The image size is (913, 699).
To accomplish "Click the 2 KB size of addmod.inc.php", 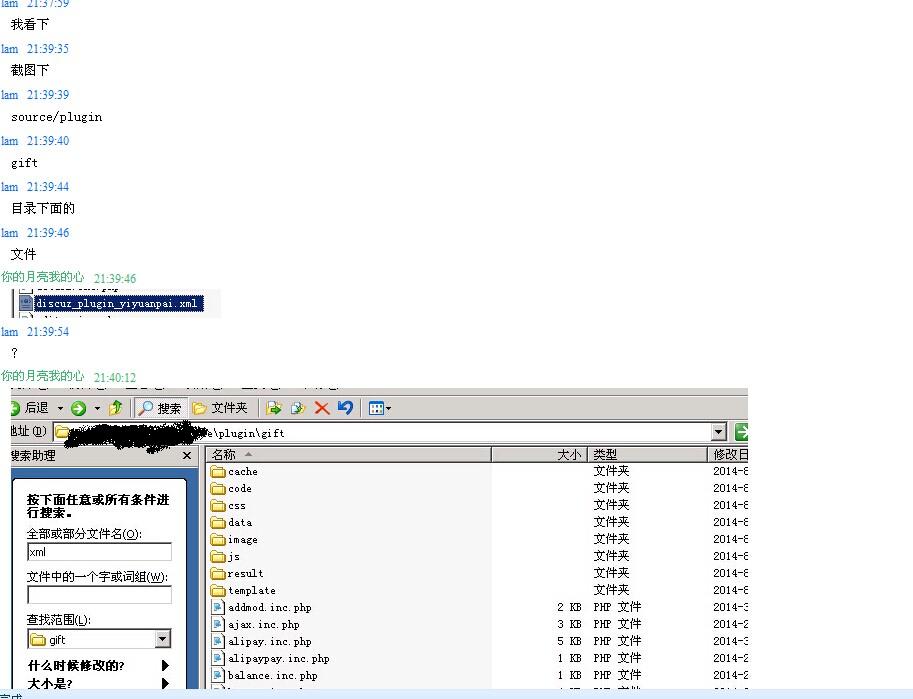I will click(569, 607).
